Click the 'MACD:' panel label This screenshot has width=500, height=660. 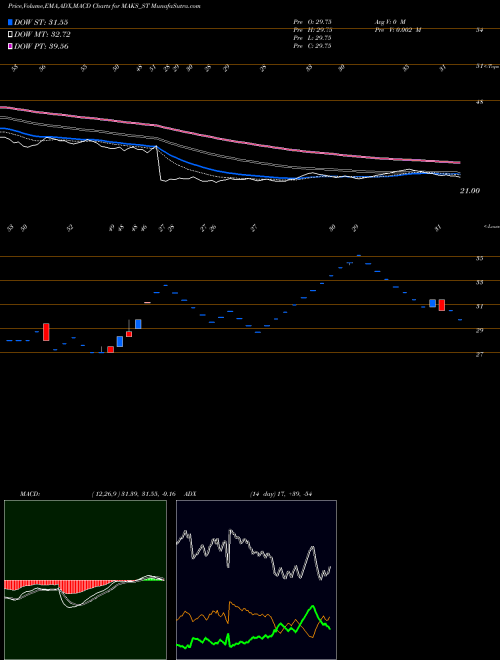pos(30,494)
